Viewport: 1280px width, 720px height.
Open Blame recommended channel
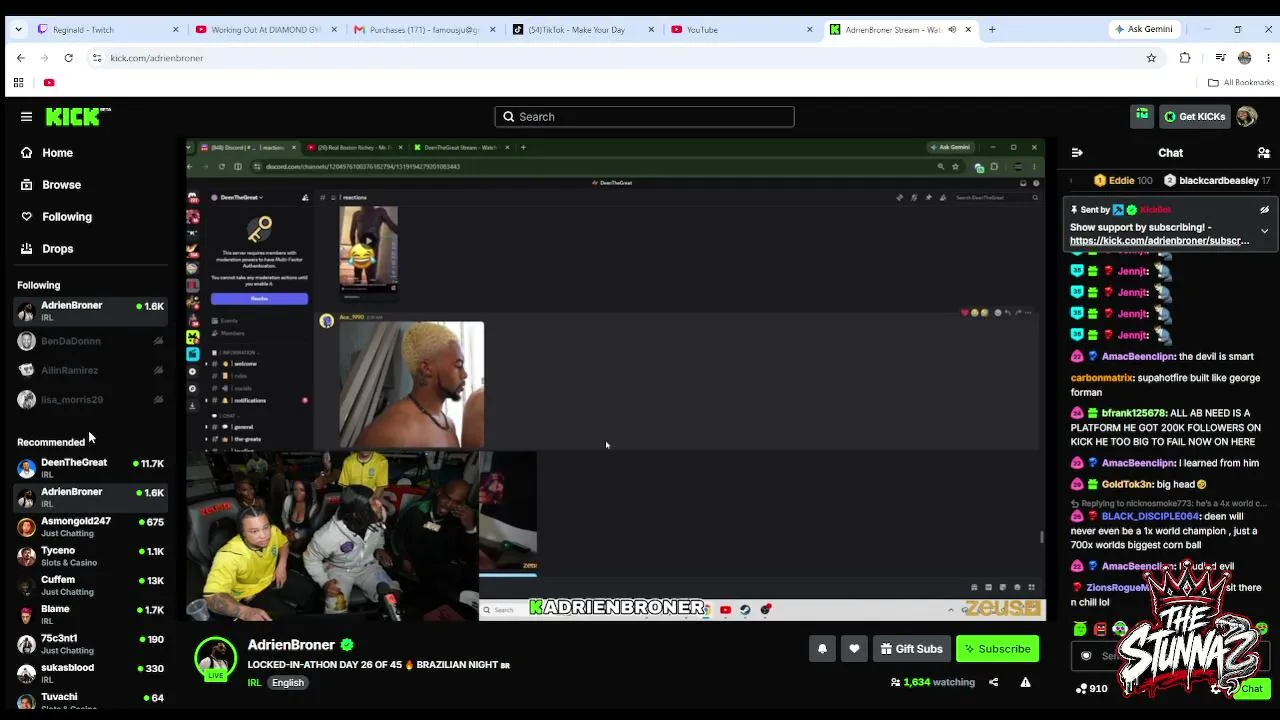90,614
